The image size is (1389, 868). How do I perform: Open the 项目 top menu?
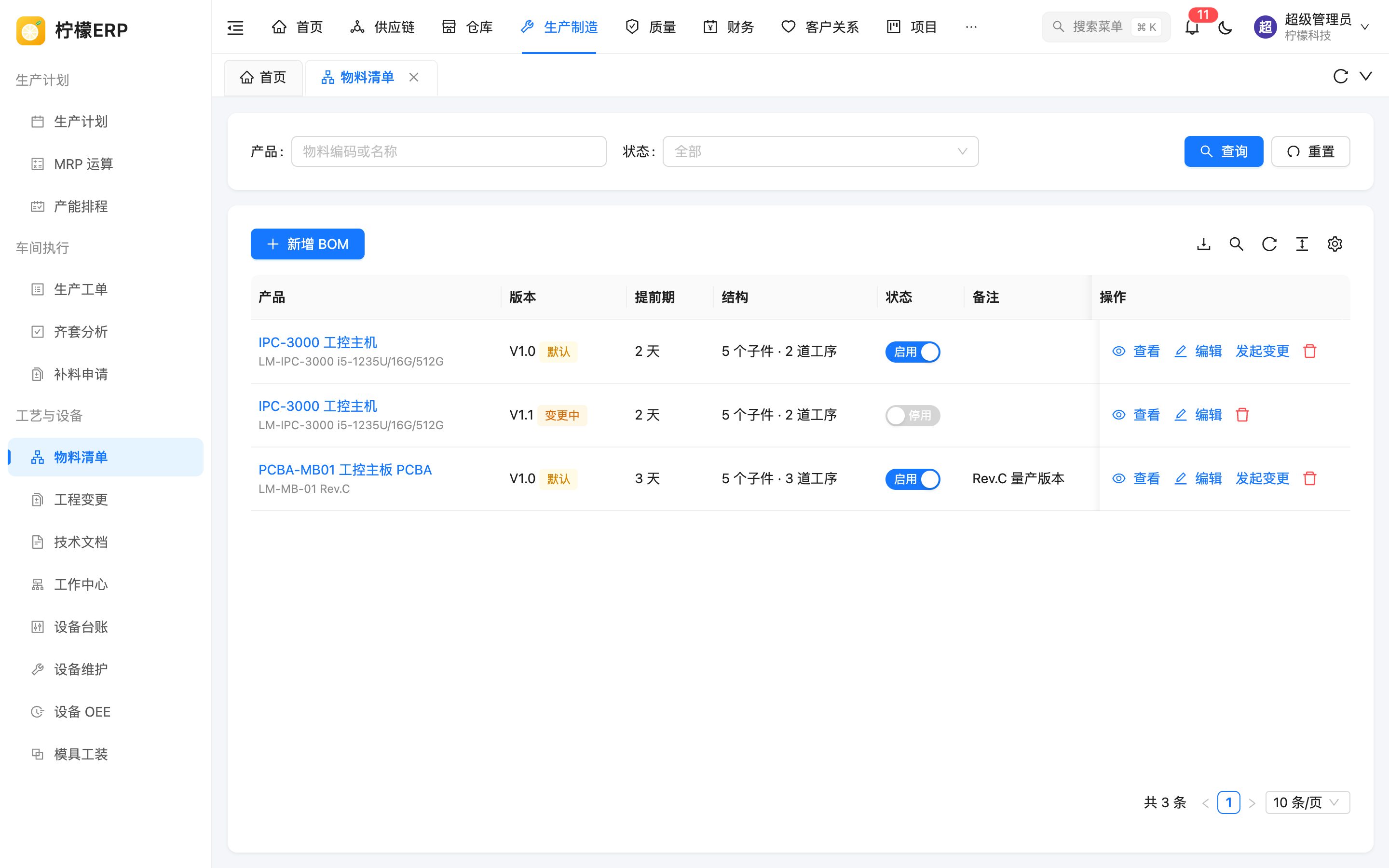pyautogui.click(x=912, y=27)
